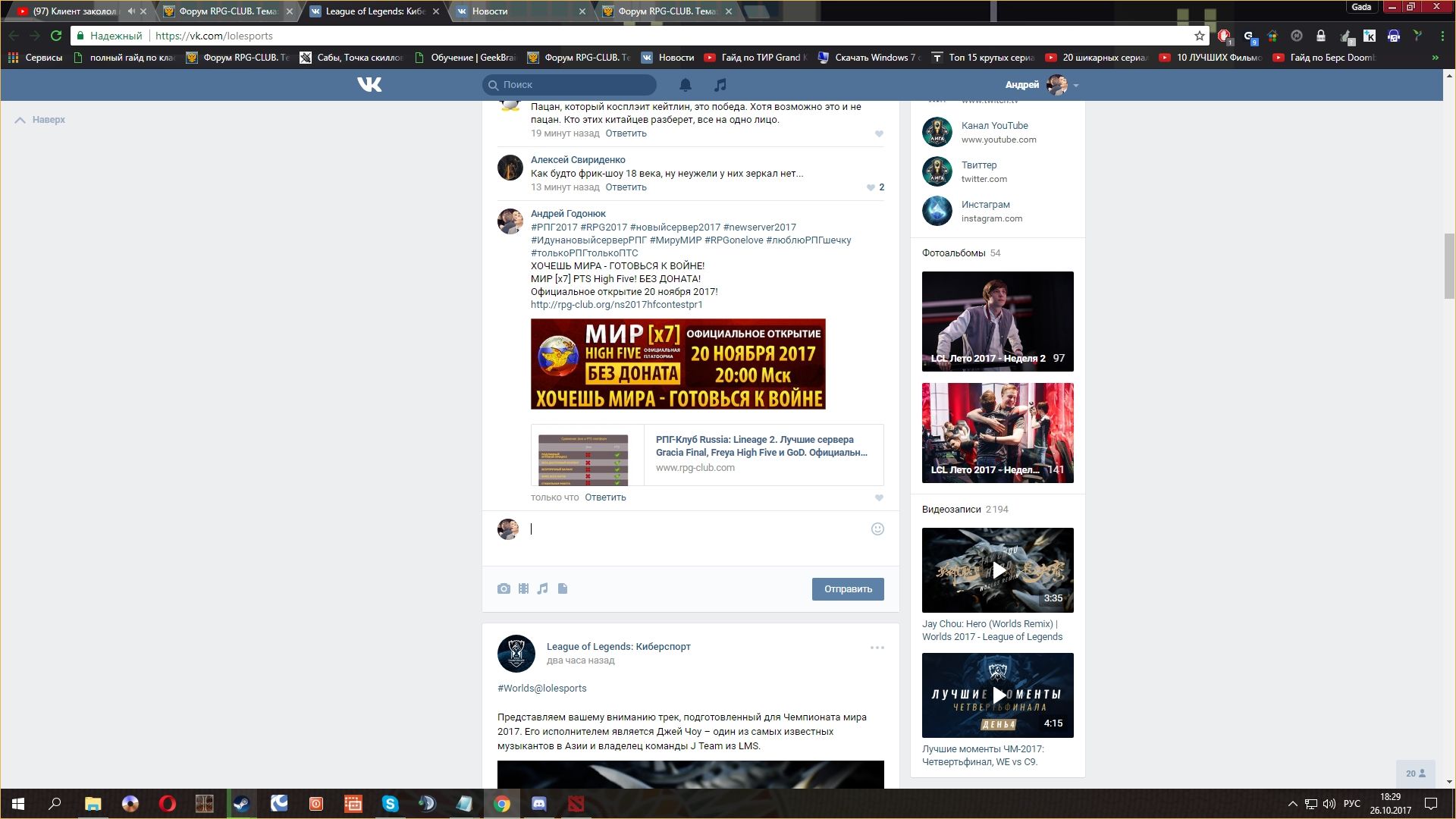Open Windows Start menu
This screenshot has height=819, width=1456.
pyautogui.click(x=18, y=804)
